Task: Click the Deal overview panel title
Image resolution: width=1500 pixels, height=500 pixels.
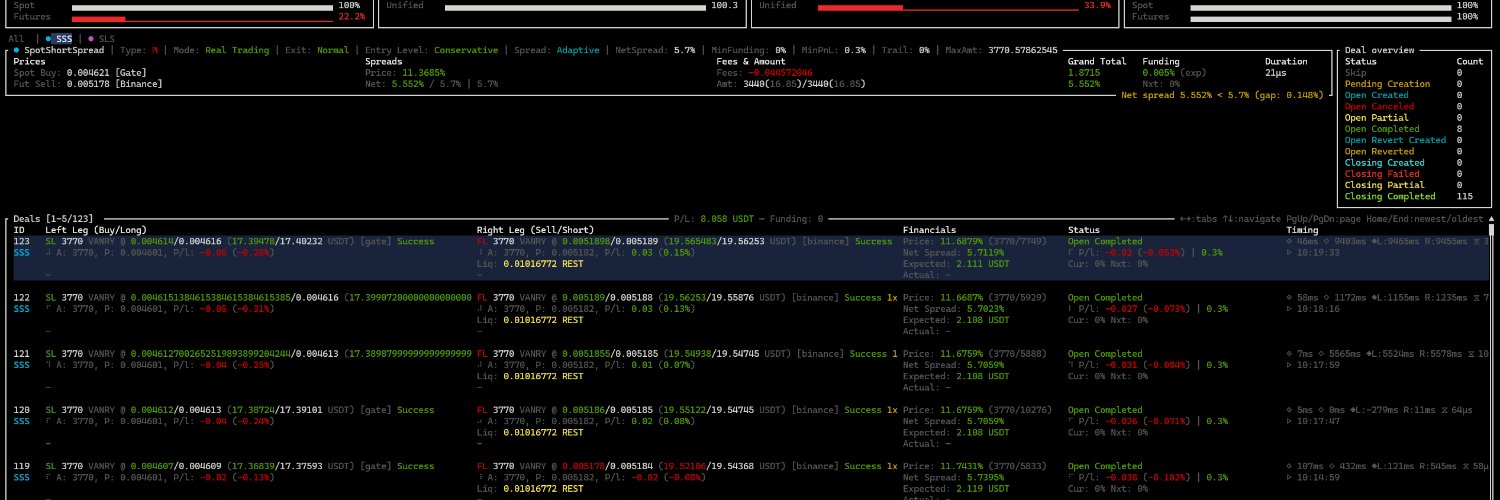Action: point(1379,50)
